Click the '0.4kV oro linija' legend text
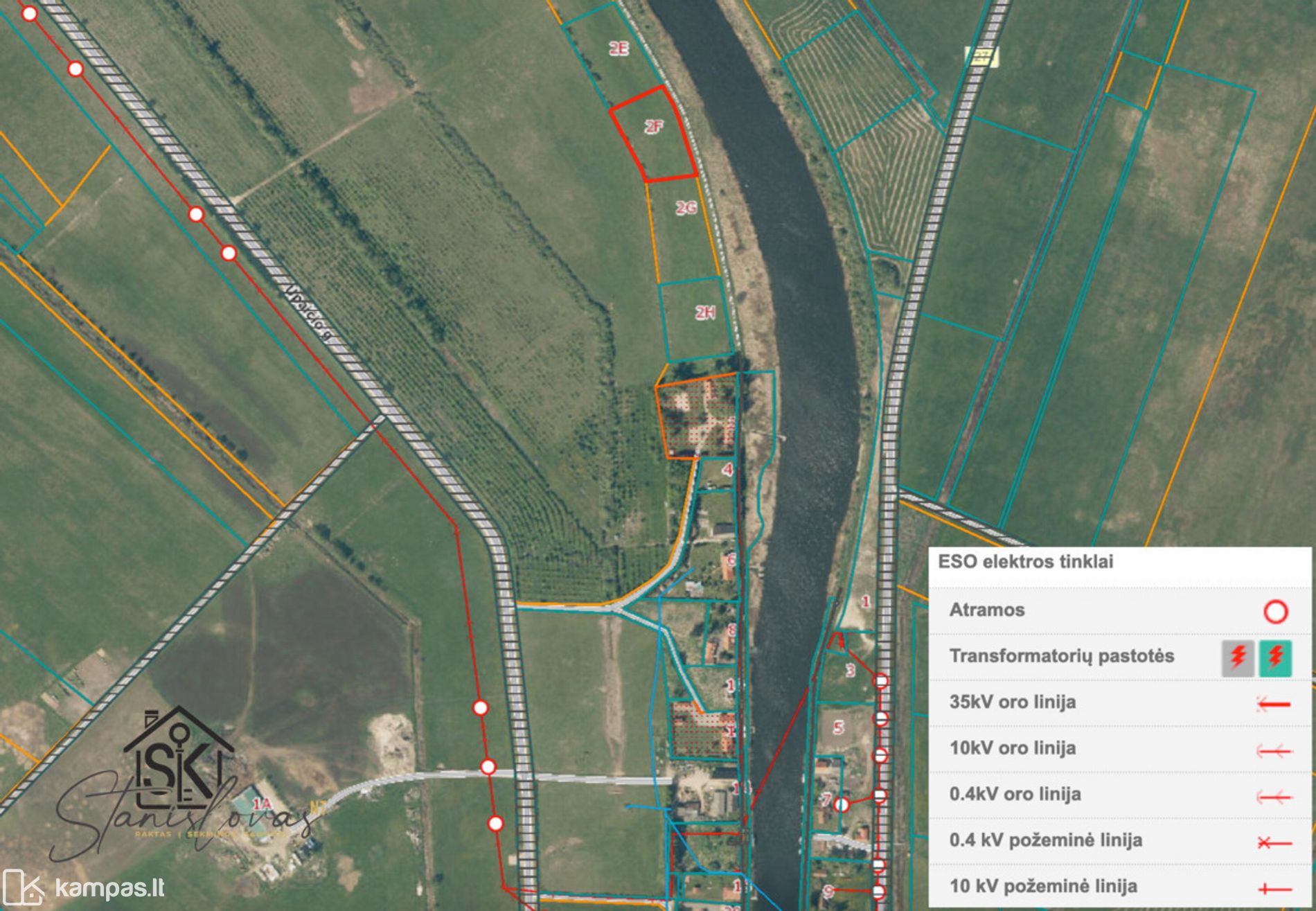 [1015, 794]
